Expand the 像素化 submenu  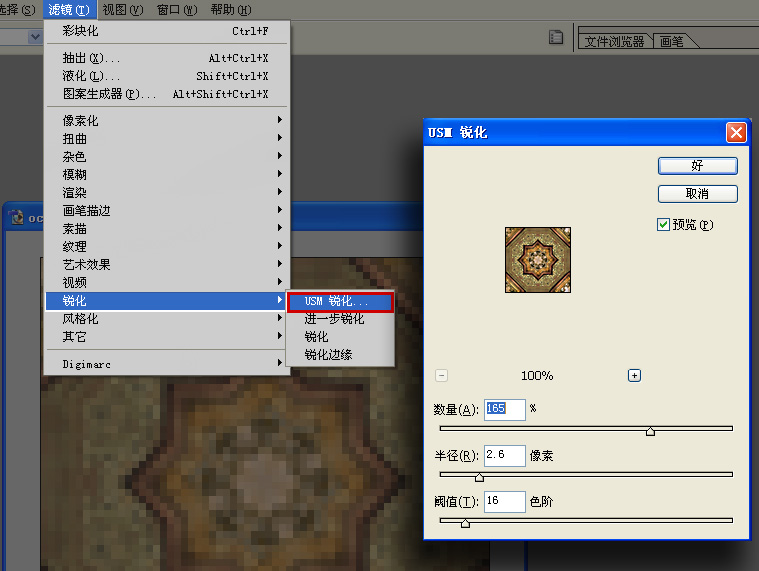[167, 120]
